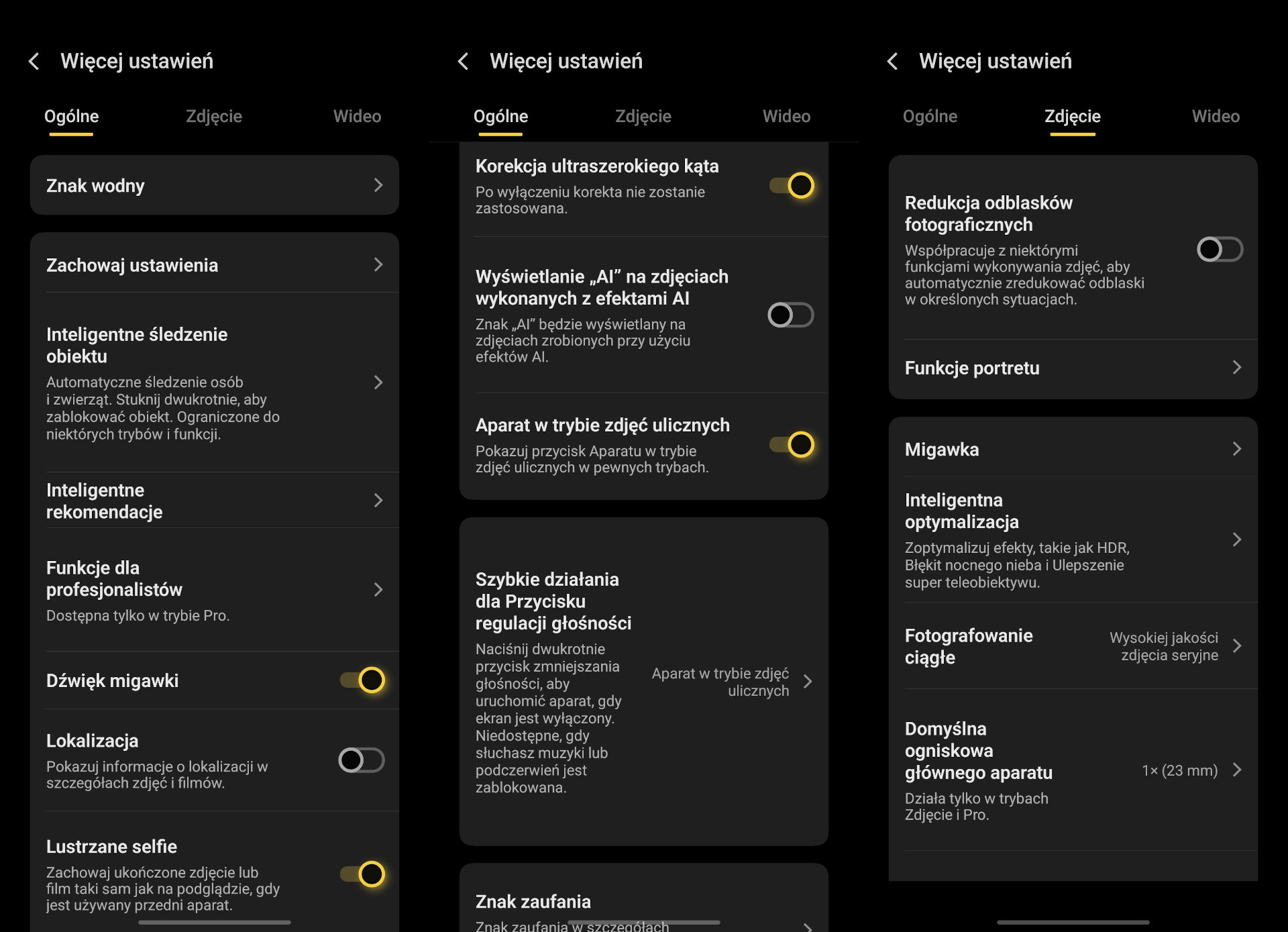Expand Domyślna ogniskowa 1× (23 mm) option
The image size is (1288, 932).
(x=1236, y=770)
